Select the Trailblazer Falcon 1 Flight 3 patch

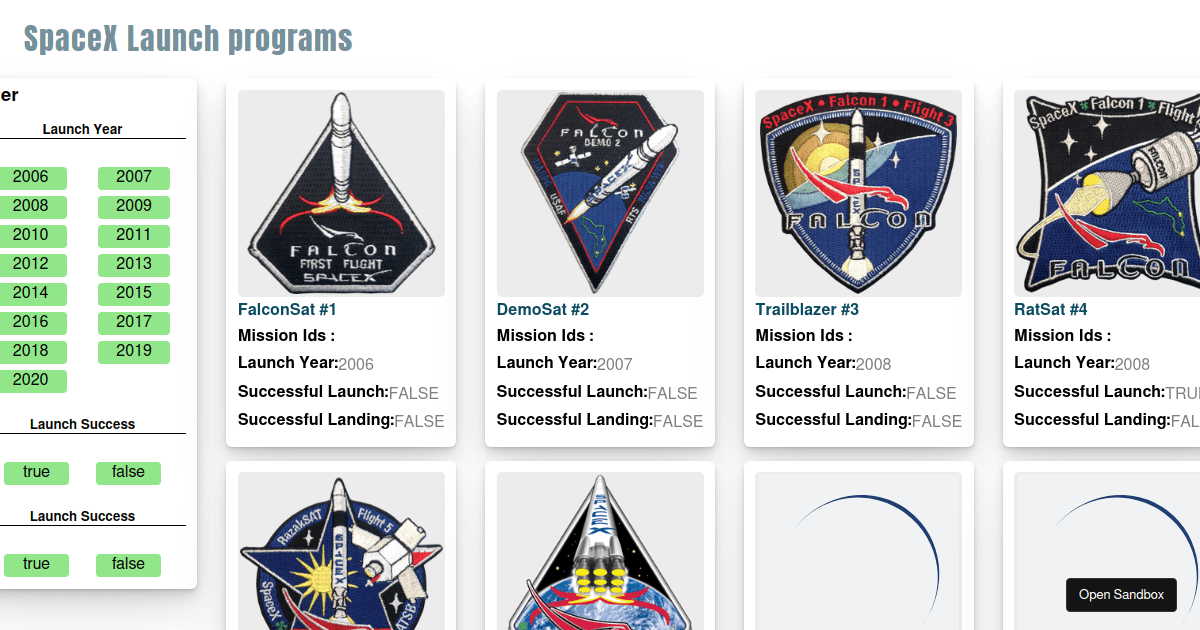pos(859,193)
